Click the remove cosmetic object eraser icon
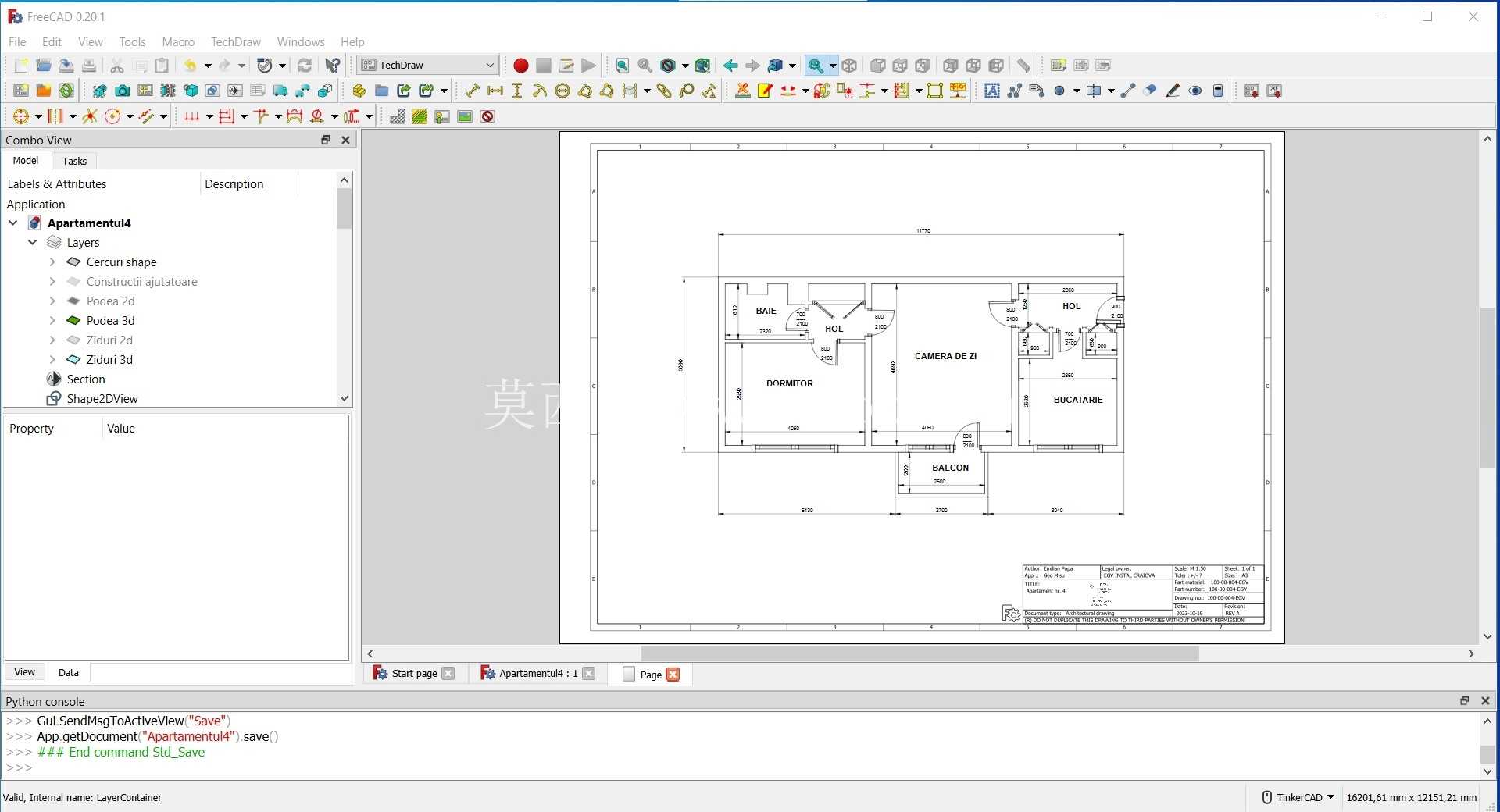Image resolution: width=1500 pixels, height=812 pixels. click(x=1150, y=91)
